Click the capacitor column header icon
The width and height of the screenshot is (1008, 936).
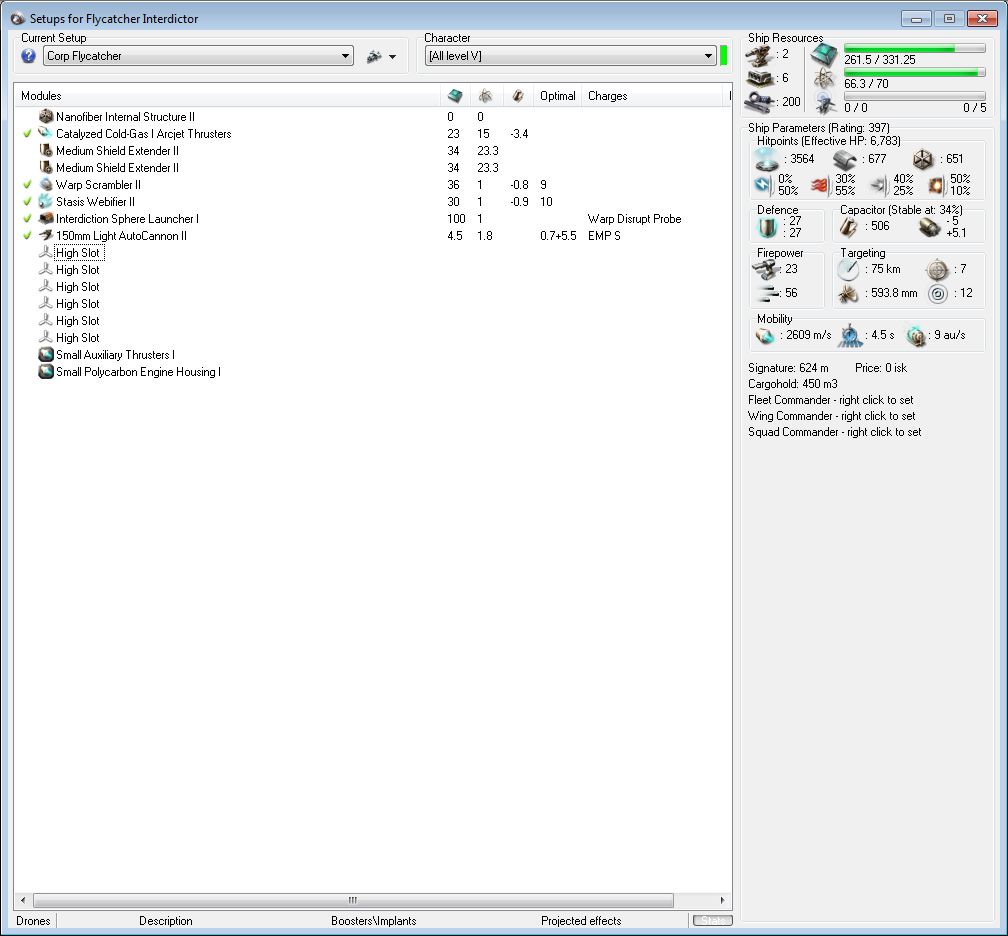click(518, 96)
